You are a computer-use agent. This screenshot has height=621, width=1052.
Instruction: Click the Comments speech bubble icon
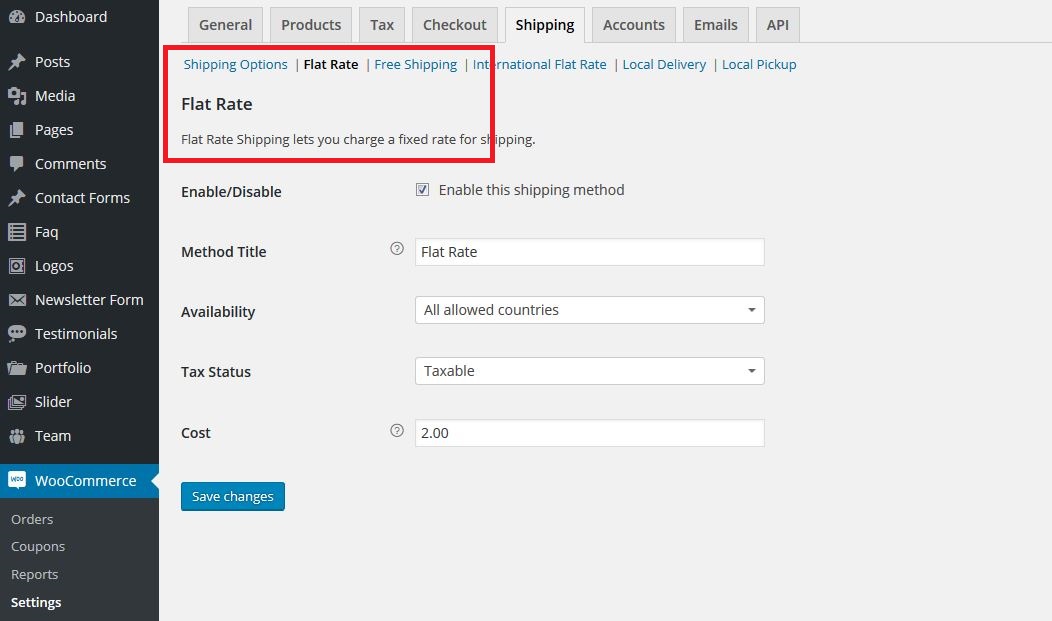pos(17,164)
